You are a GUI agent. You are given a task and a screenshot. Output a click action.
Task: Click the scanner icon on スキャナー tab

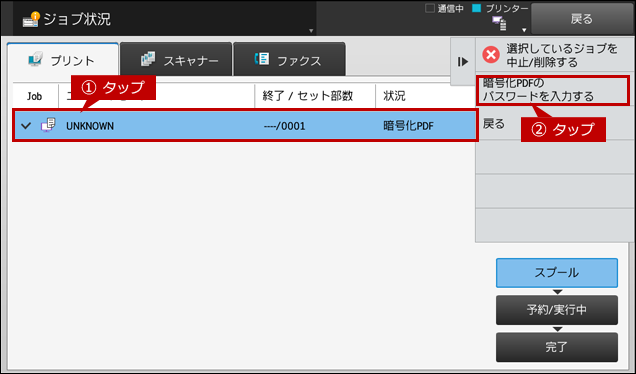coord(148,59)
